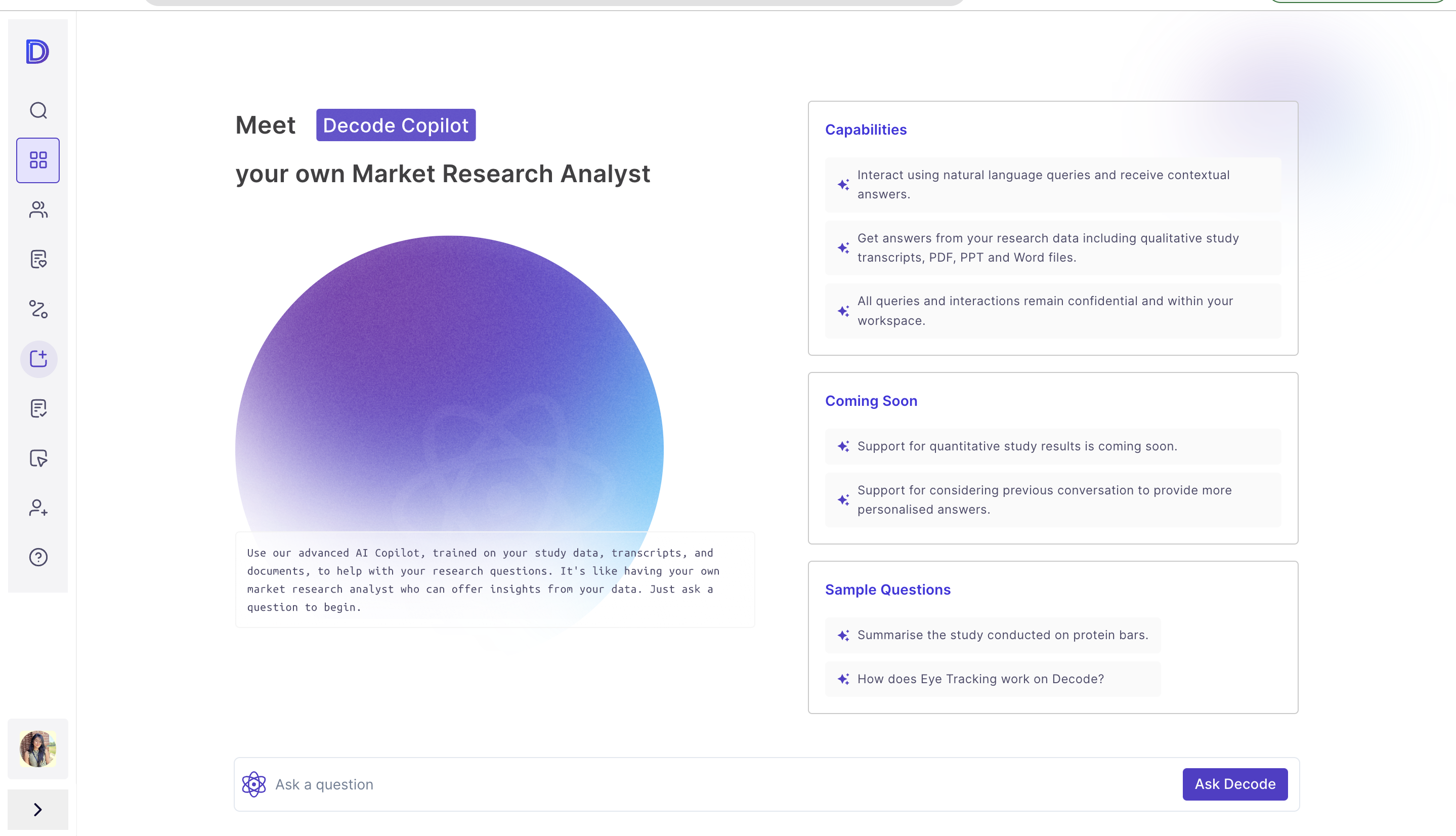Screen dimensions: 1456x836
Task: Click sparkle icon beside qualitative transcripts item
Action: click(843, 248)
